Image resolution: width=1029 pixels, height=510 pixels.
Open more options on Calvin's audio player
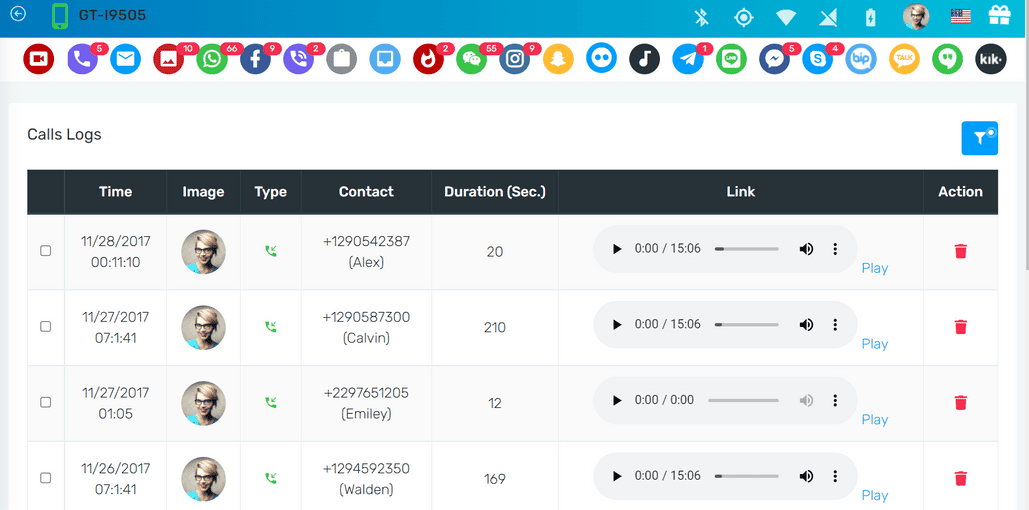click(x=835, y=324)
